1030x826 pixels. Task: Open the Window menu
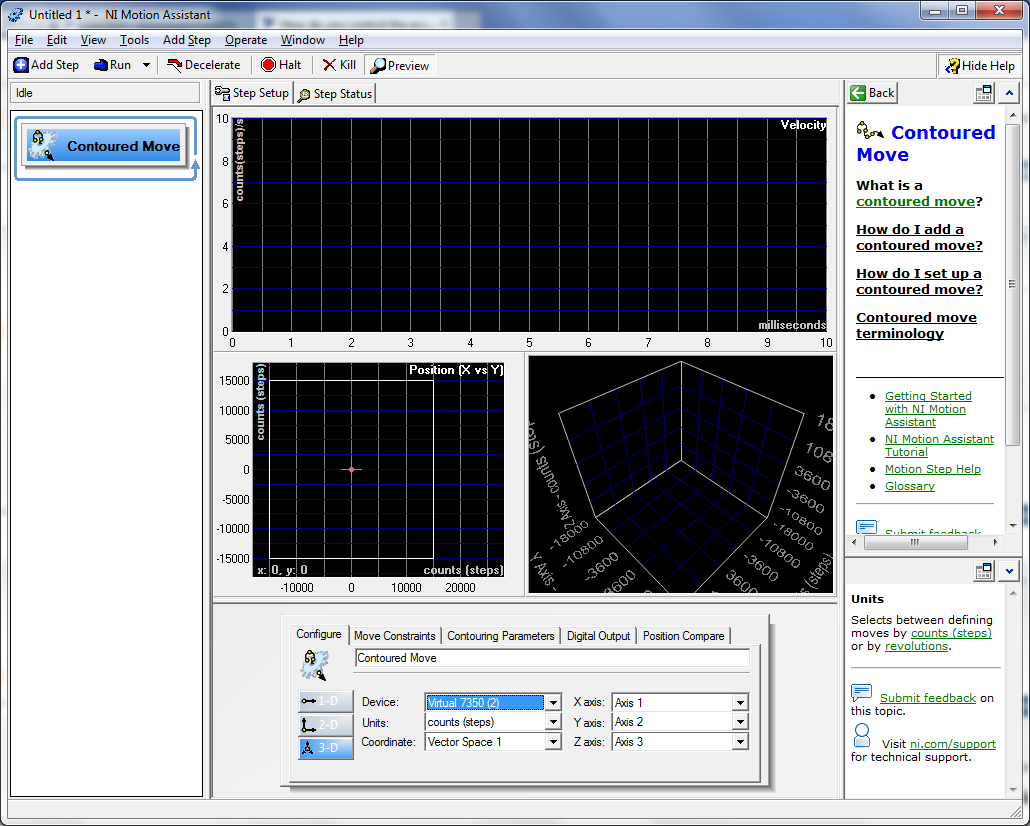pyautogui.click(x=303, y=40)
